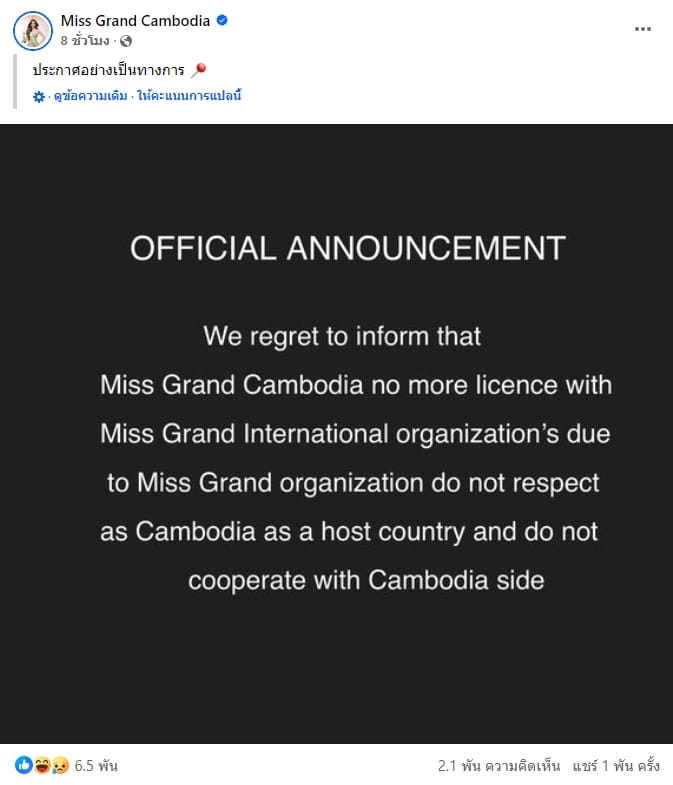The height and width of the screenshot is (785, 673).
Task: Click the translated text 'ประกาศอย่างเป็นทางการ'
Action: [x=108, y=70]
